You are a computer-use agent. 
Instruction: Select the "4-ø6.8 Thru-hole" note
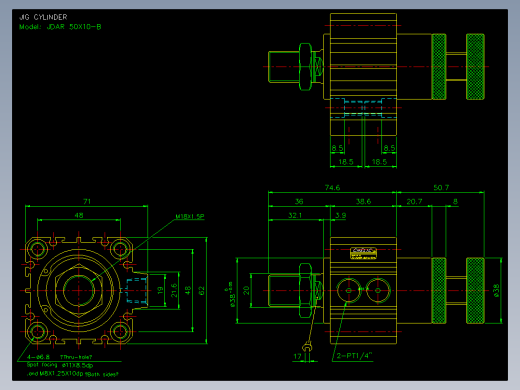tap(59, 357)
